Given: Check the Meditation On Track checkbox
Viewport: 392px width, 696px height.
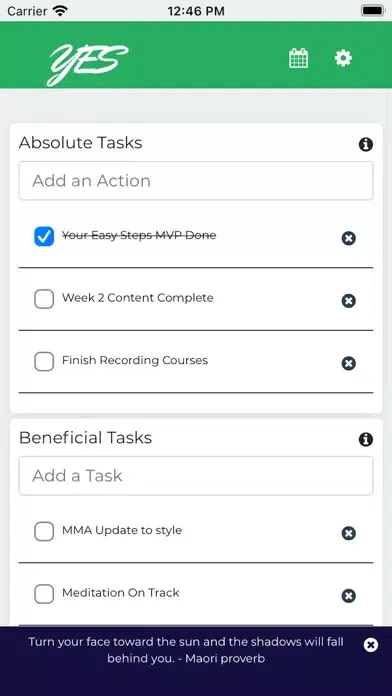Looking at the screenshot, I should click(44, 594).
